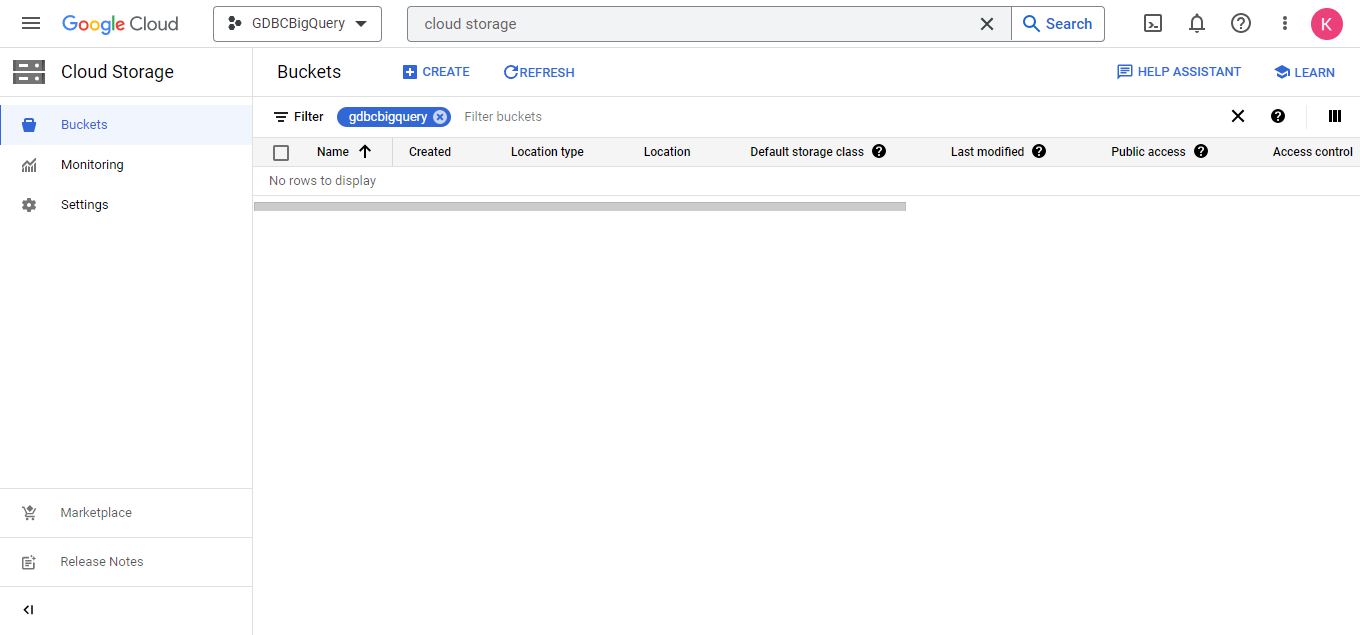Collapse the left sidebar panel

pyautogui.click(x=29, y=610)
